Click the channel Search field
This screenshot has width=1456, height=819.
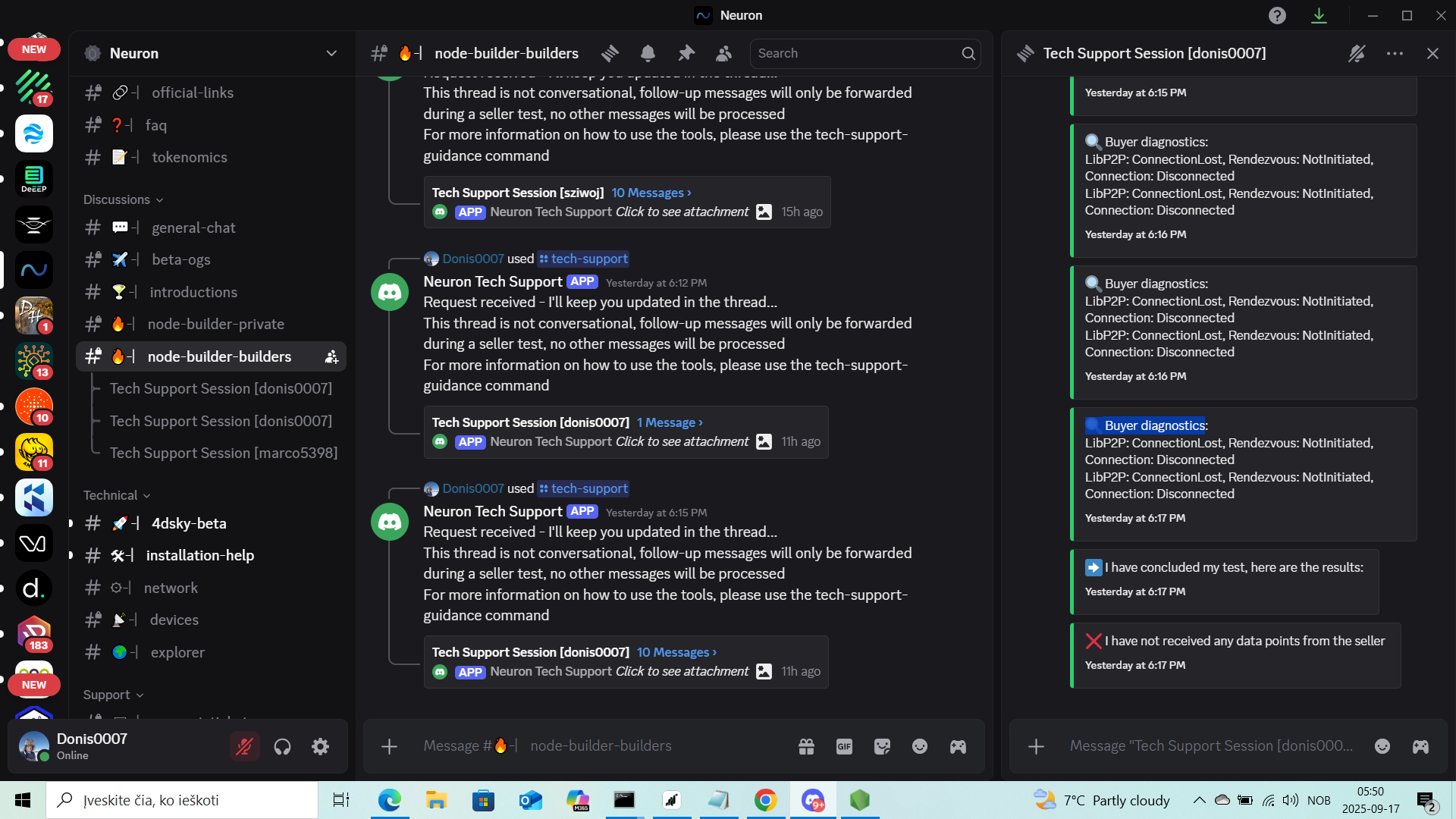(865, 53)
